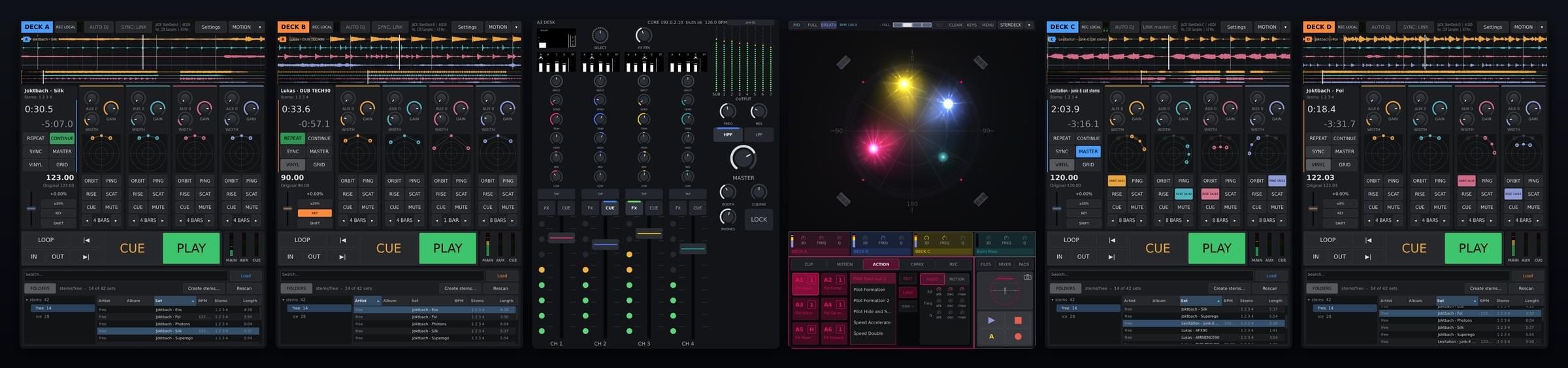Open the 'then' dropdown in action panel
Image resolution: width=1568 pixels, height=368 pixels.
907,306
